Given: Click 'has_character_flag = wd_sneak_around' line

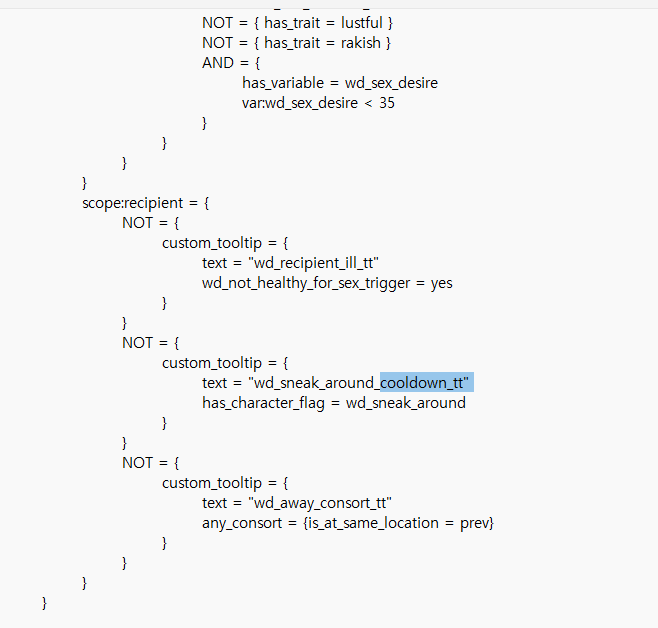Looking at the screenshot, I should point(334,403).
